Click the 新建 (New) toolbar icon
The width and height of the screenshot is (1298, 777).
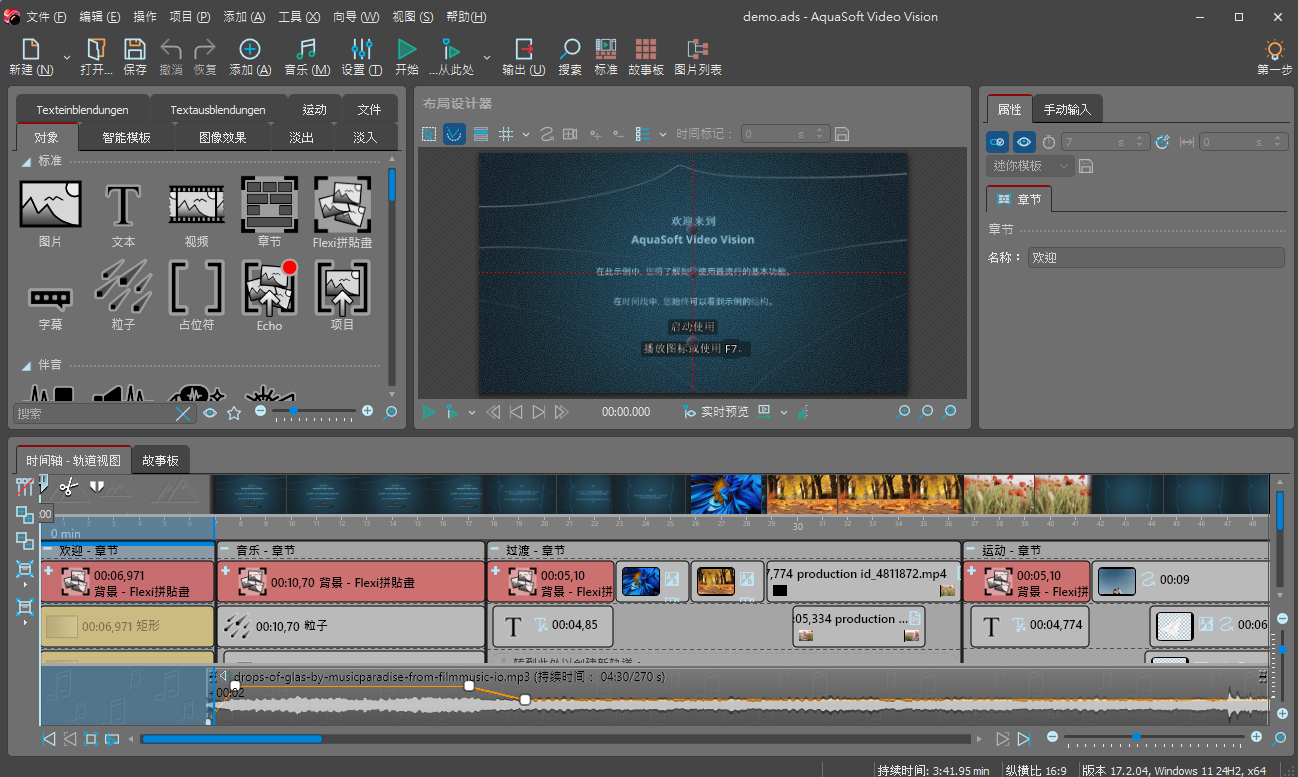tap(30, 49)
